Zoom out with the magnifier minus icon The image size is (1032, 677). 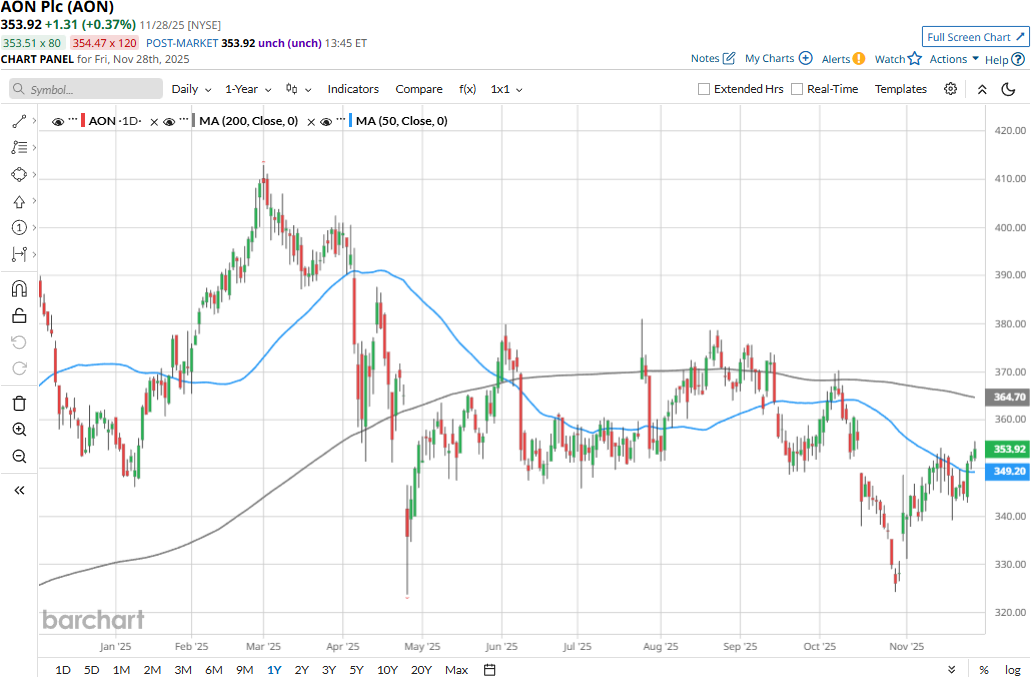(x=19, y=457)
